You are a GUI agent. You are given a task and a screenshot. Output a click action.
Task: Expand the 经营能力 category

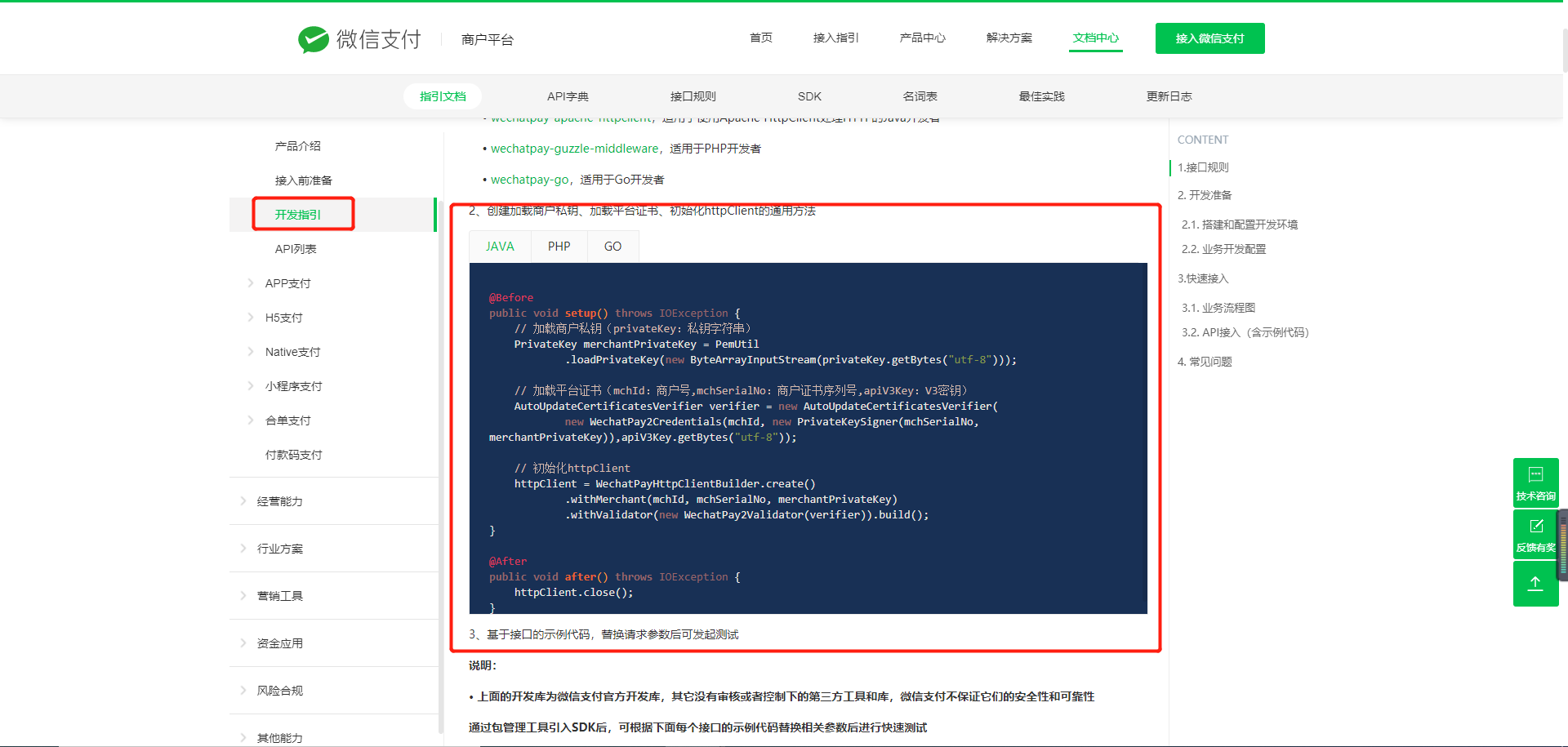tap(279, 501)
